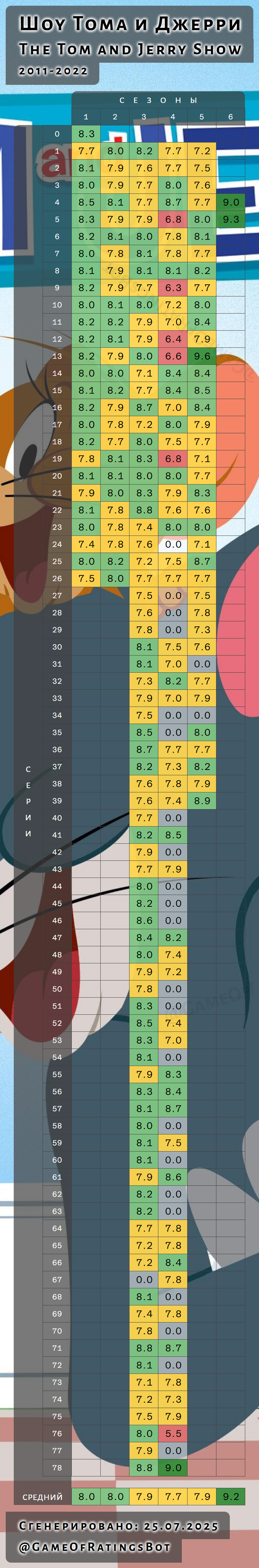Click season 4 rating 0.0 in episode 24 row
This screenshot has width=259, height=1568.
[173, 544]
